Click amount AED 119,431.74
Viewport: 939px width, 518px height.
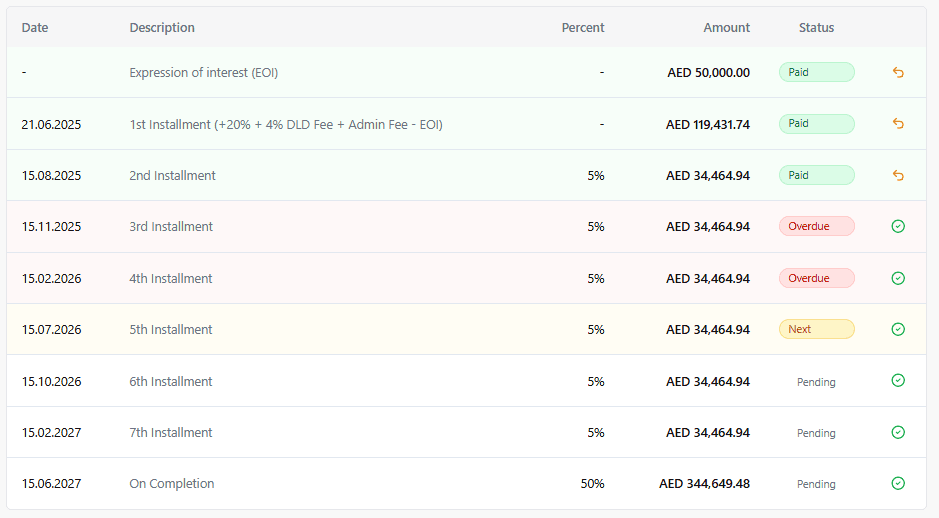click(708, 125)
